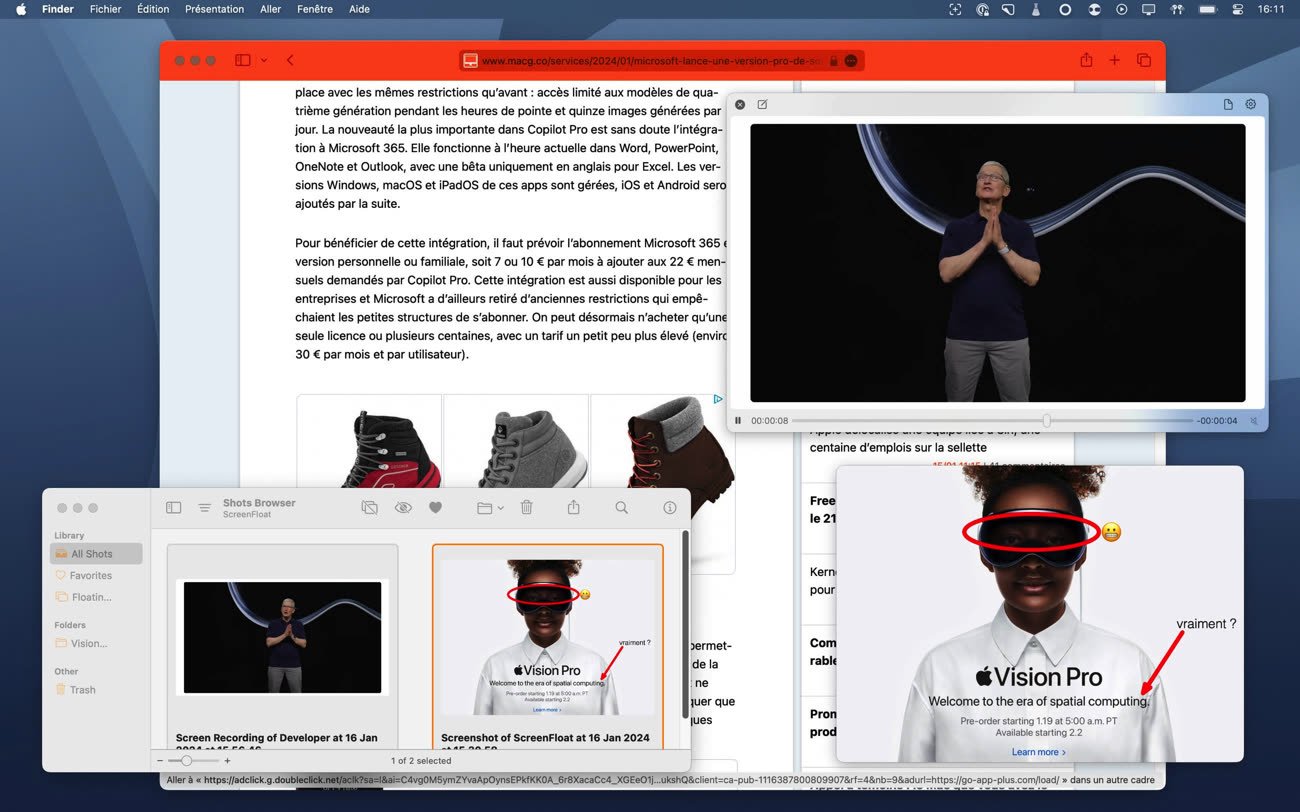Open Favorites in the Library sidebar

coord(84,576)
